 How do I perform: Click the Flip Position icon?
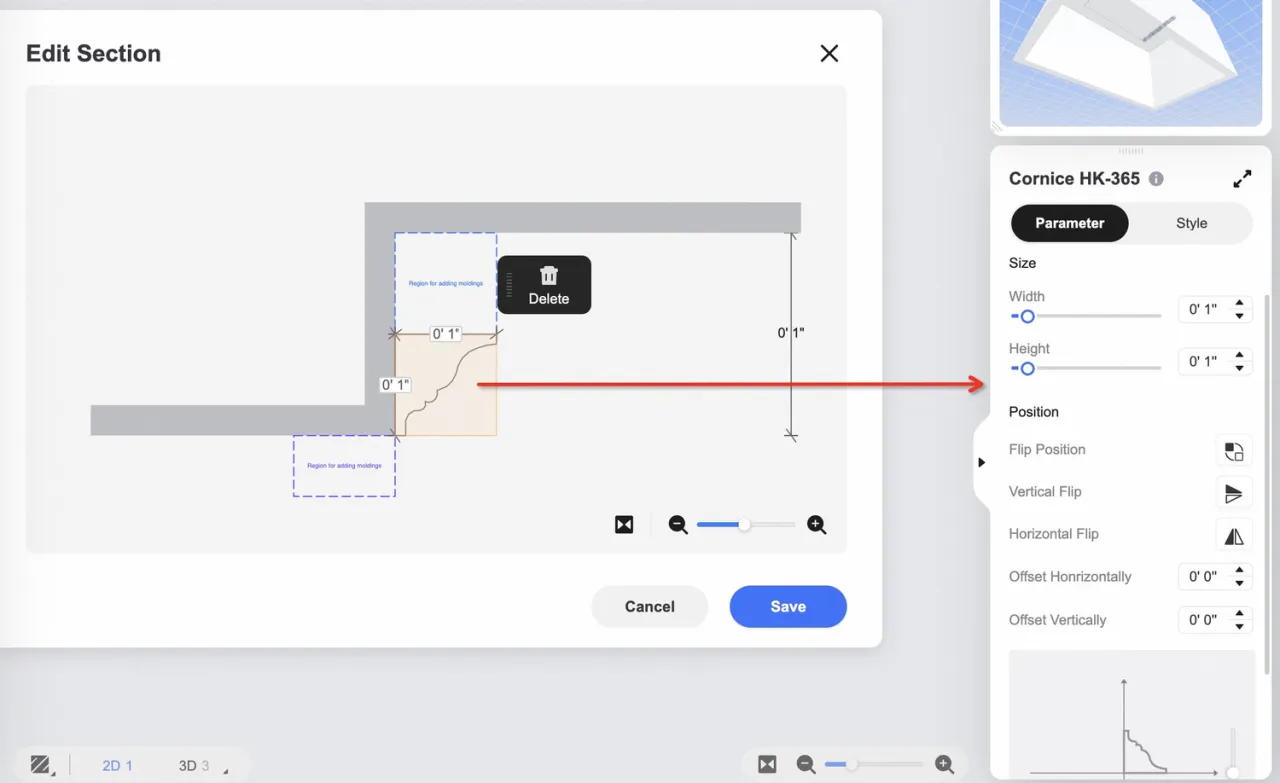click(1233, 450)
